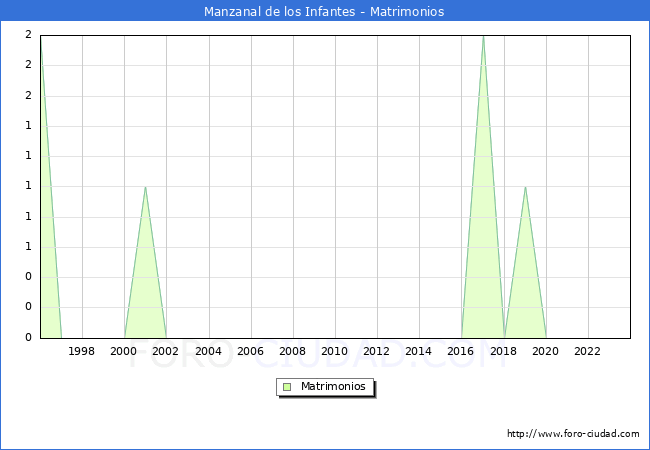Click the 'Matrimonios' legend label

333,386
